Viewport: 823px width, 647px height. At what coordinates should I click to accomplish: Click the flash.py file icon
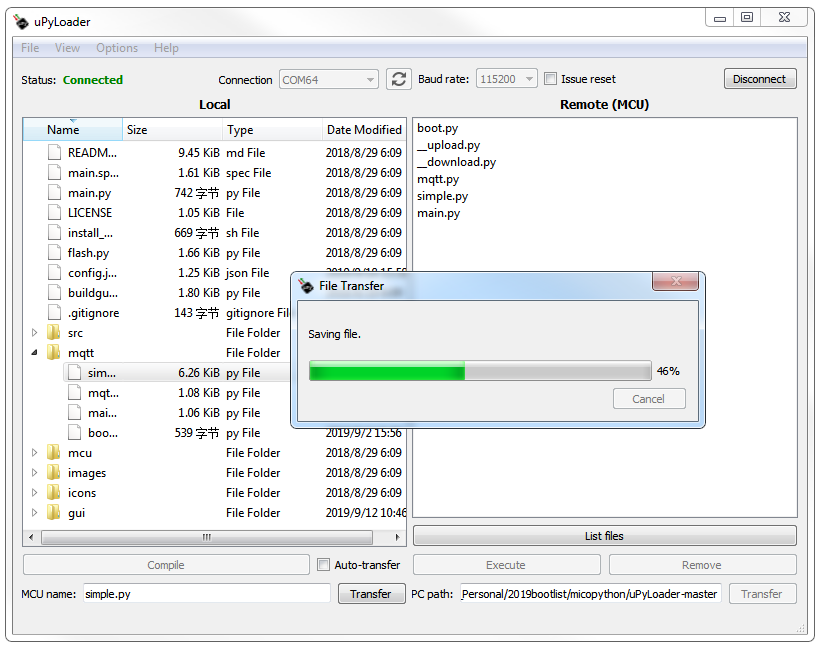click(55, 252)
